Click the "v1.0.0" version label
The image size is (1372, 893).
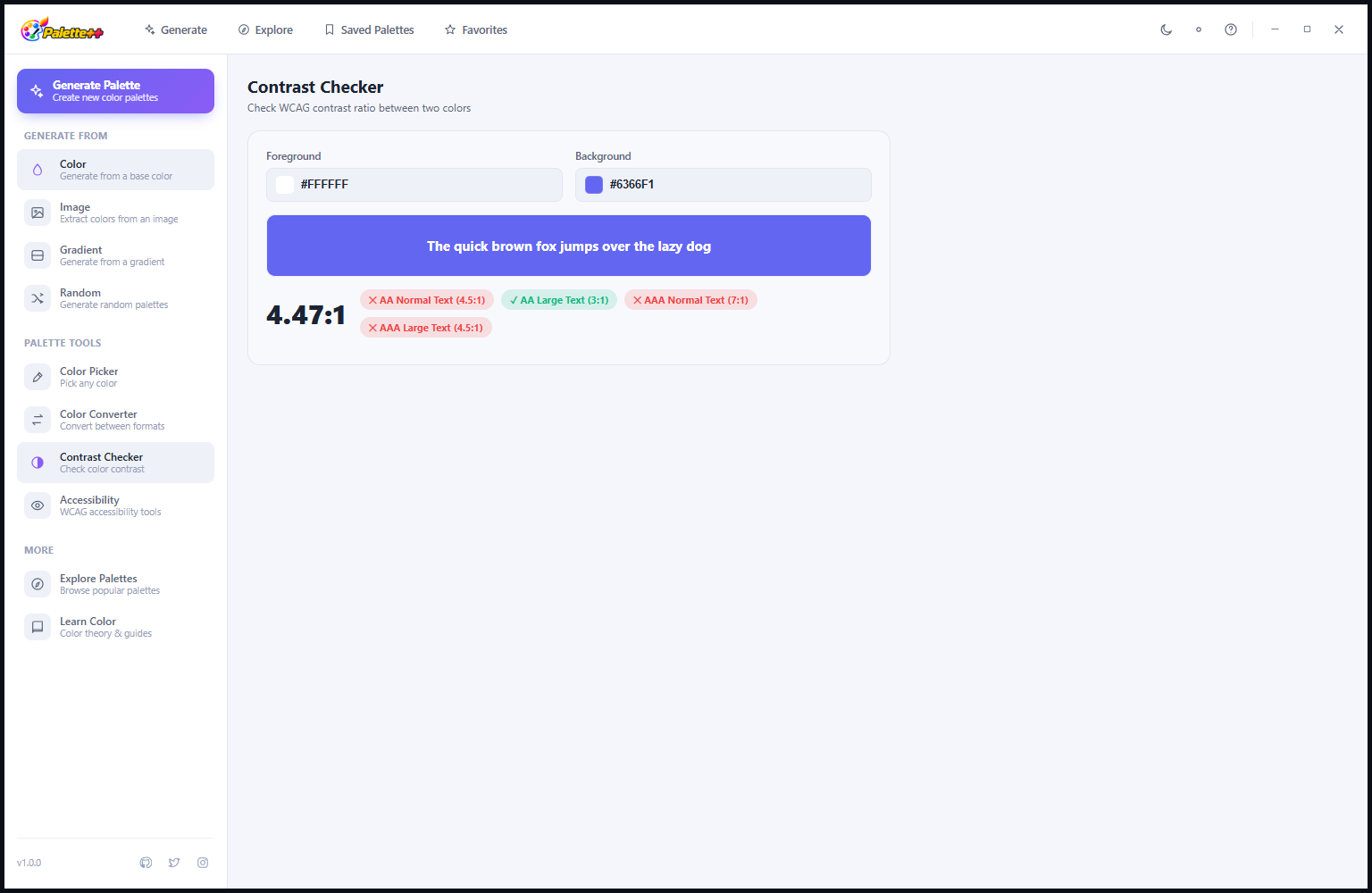click(29, 863)
